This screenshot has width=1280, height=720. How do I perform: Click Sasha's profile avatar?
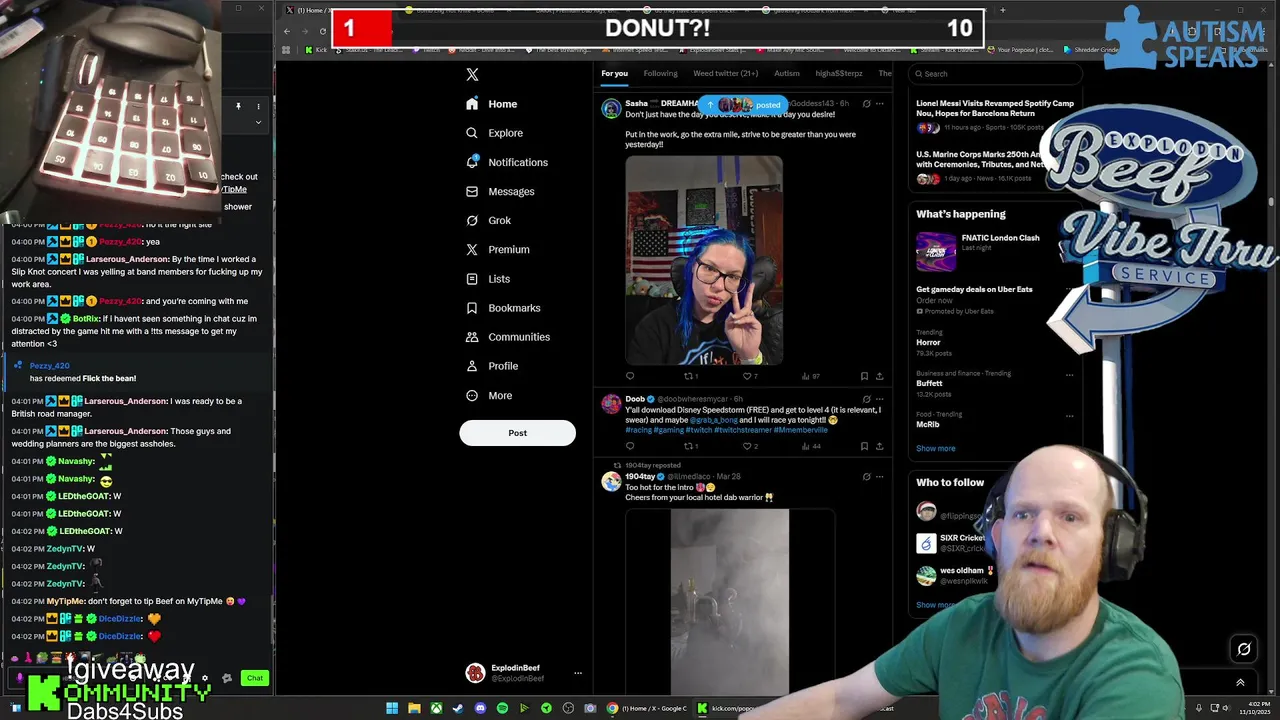(611, 108)
